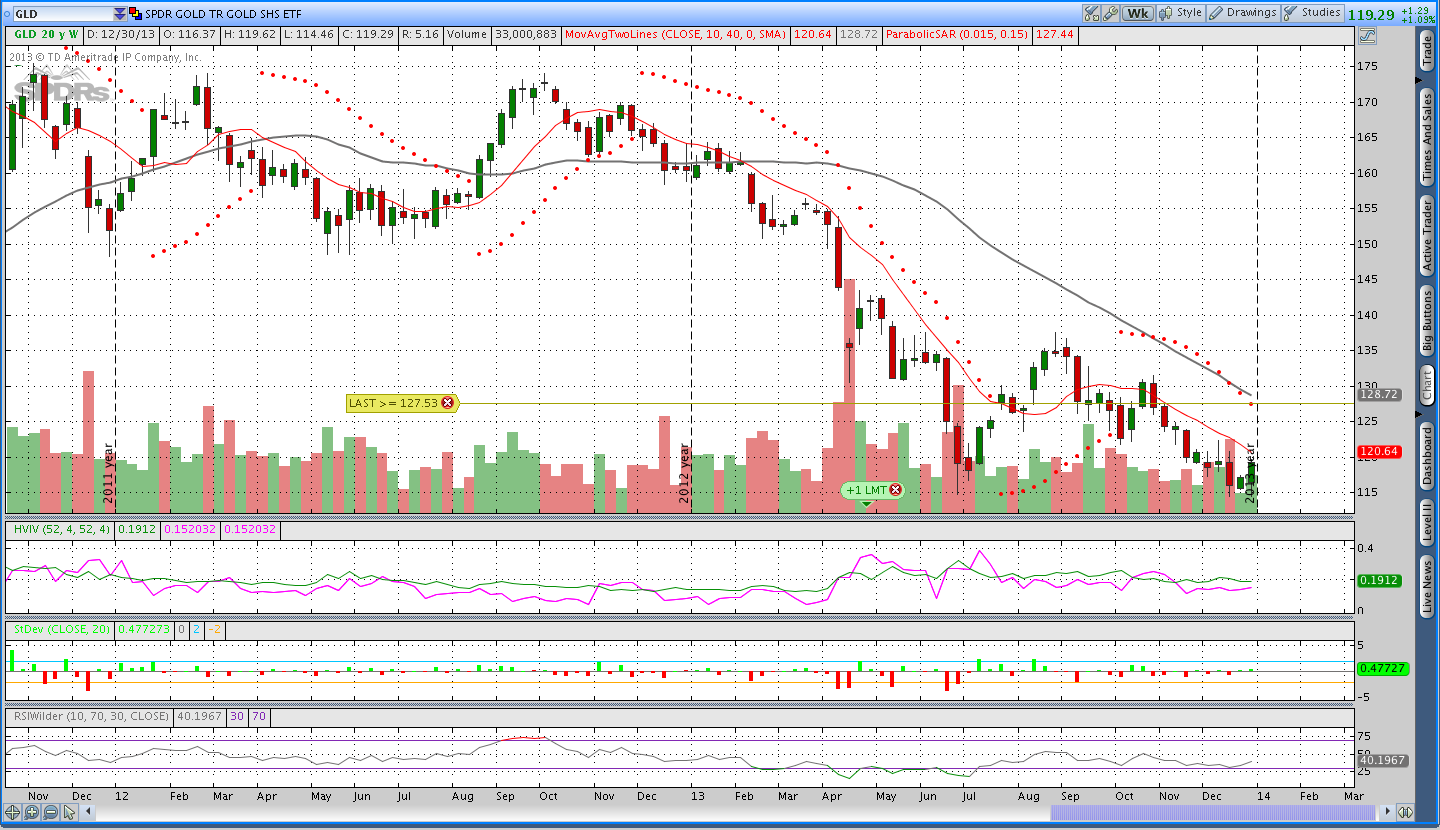The image size is (1440, 830).
Task: Click the +1 LMT order label
Action: (866, 490)
